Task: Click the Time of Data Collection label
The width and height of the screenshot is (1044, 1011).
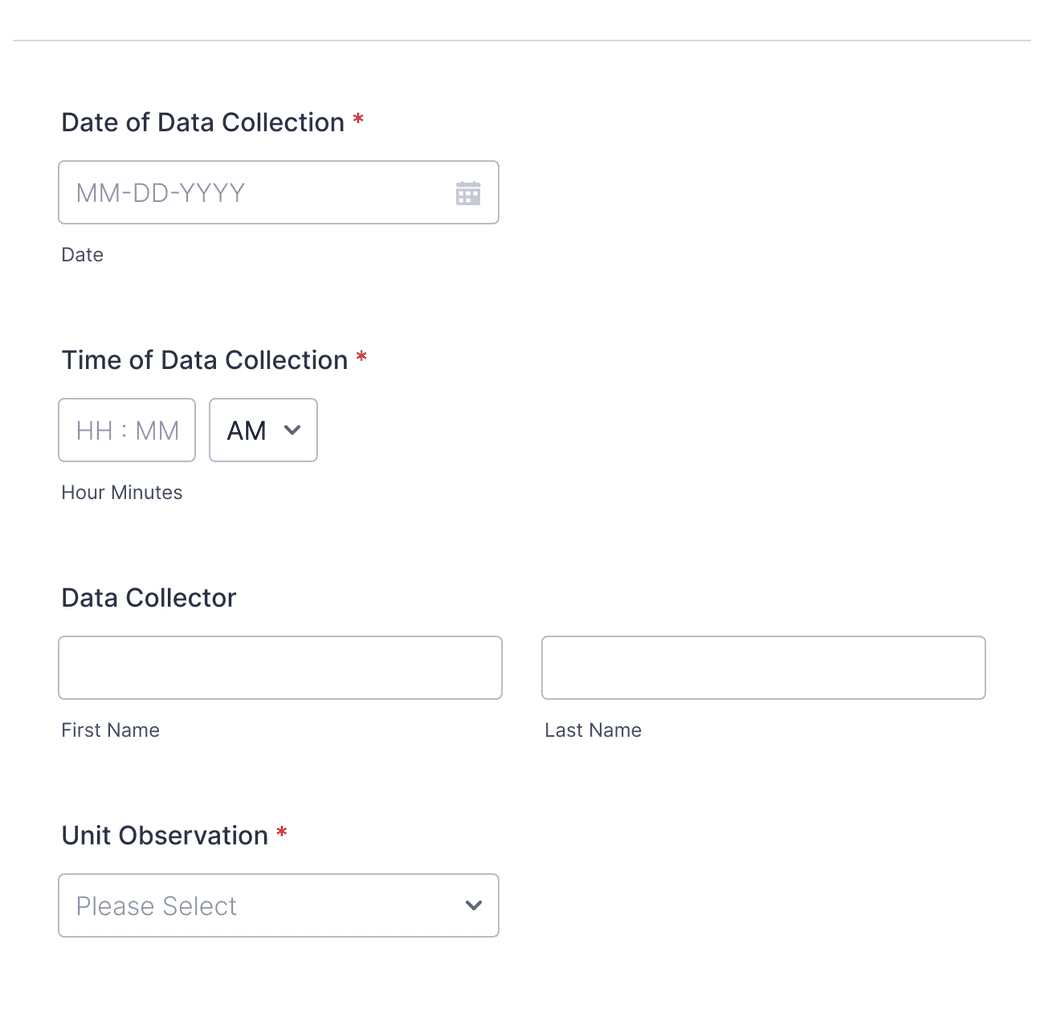Action: click(x=206, y=360)
